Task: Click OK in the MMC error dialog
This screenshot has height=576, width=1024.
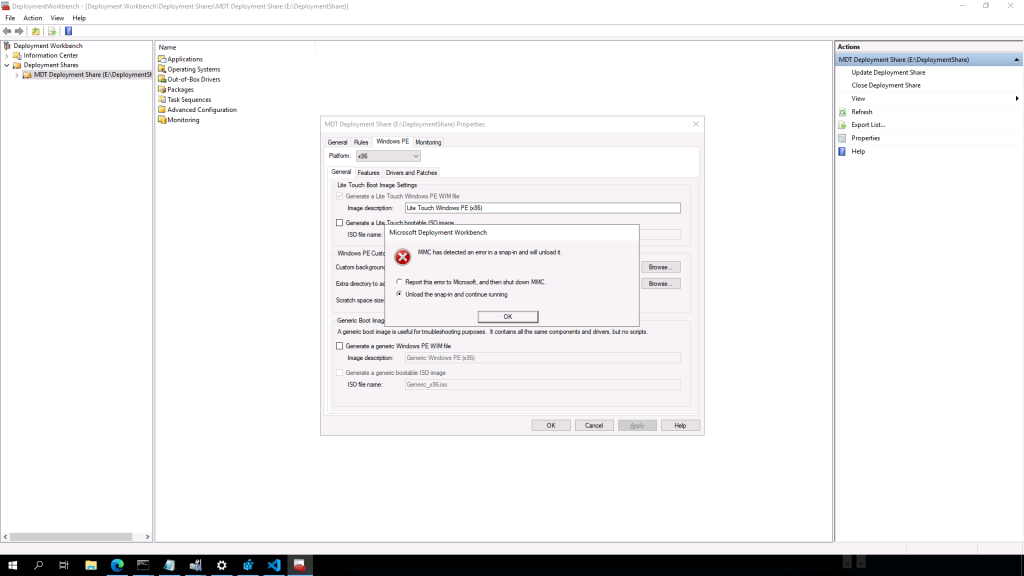Action: pos(508,317)
